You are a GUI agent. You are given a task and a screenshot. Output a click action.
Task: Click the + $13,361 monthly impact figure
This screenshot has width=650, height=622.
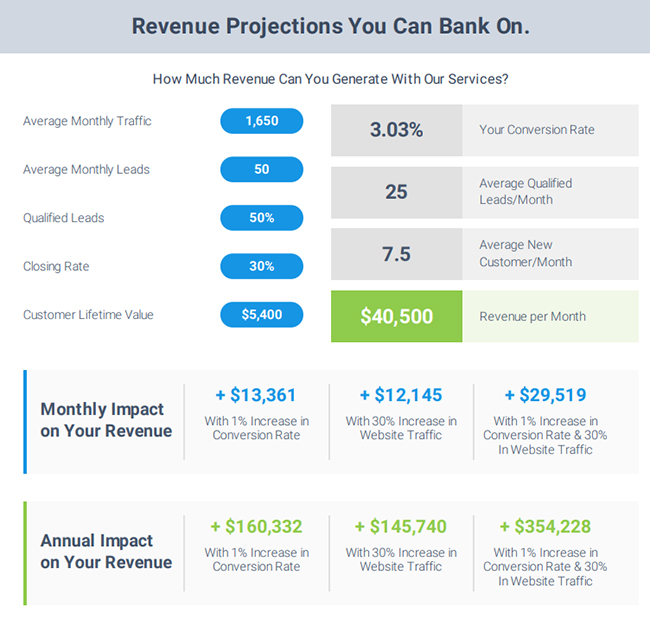[x=256, y=395]
